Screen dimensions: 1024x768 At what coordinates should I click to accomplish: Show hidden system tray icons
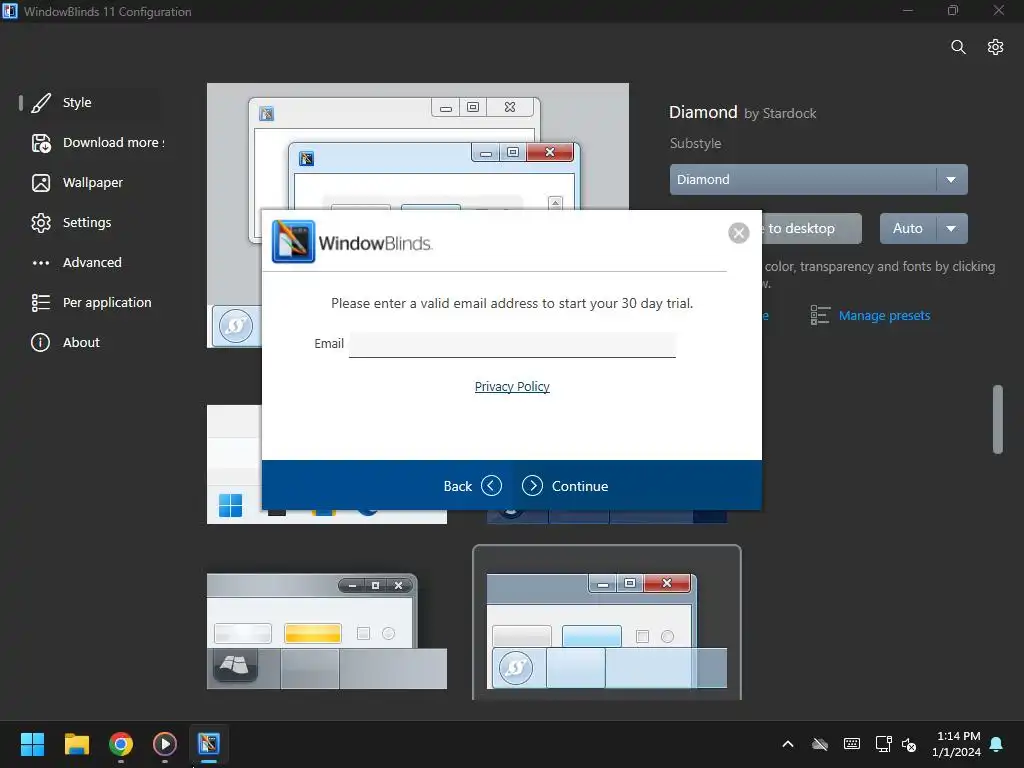point(788,744)
